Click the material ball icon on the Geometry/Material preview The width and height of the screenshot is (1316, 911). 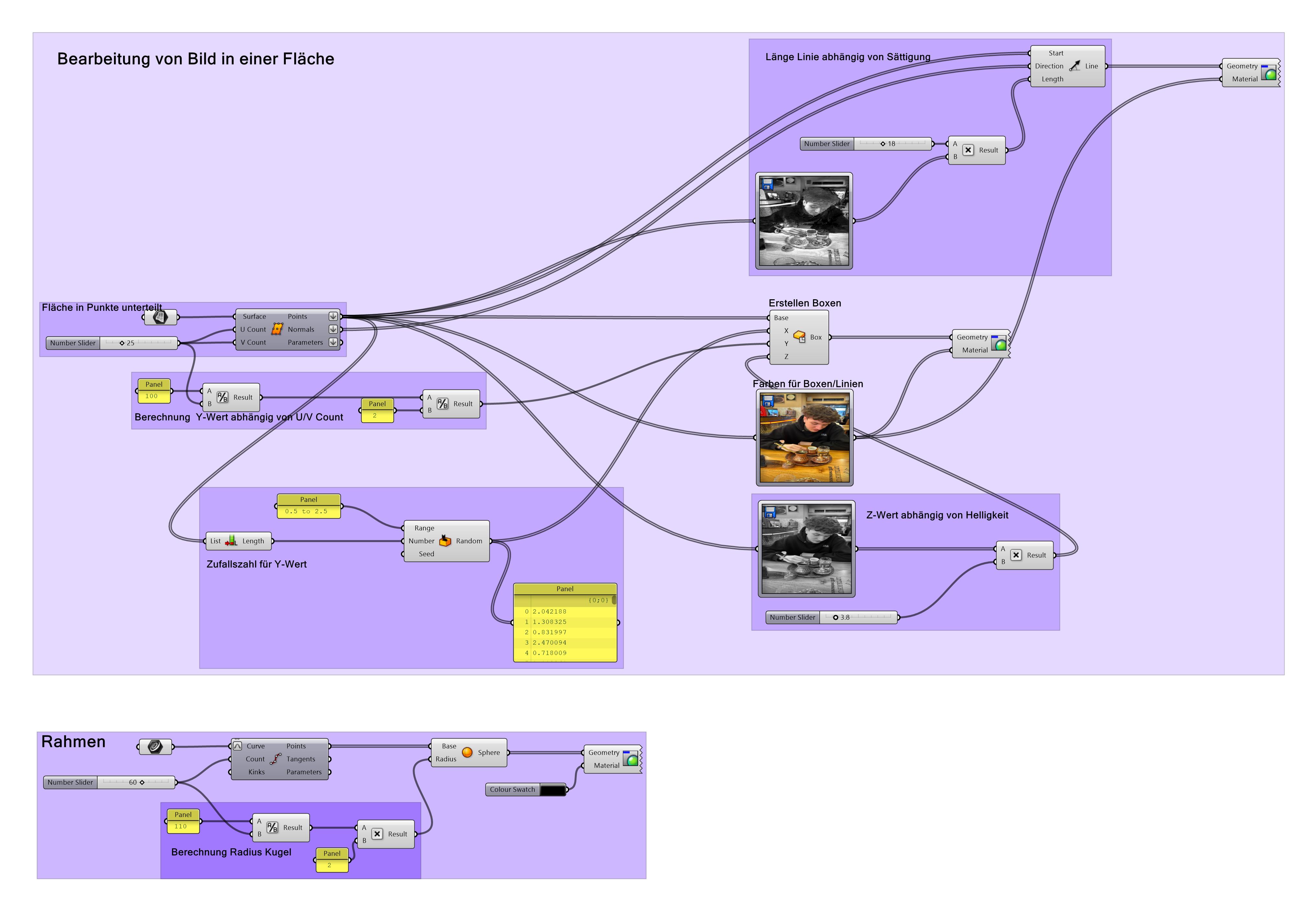1268,72
